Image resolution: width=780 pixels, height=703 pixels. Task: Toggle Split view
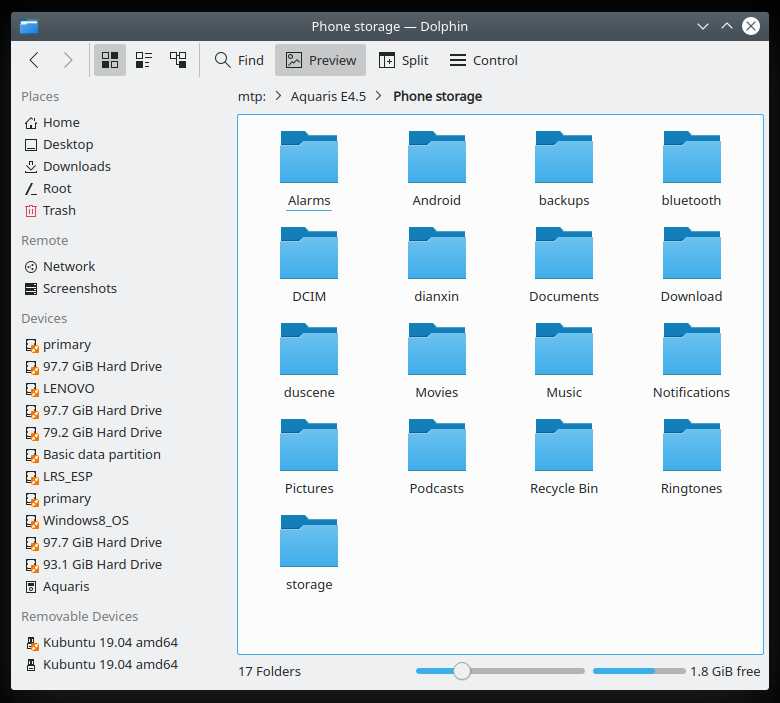(403, 60)
